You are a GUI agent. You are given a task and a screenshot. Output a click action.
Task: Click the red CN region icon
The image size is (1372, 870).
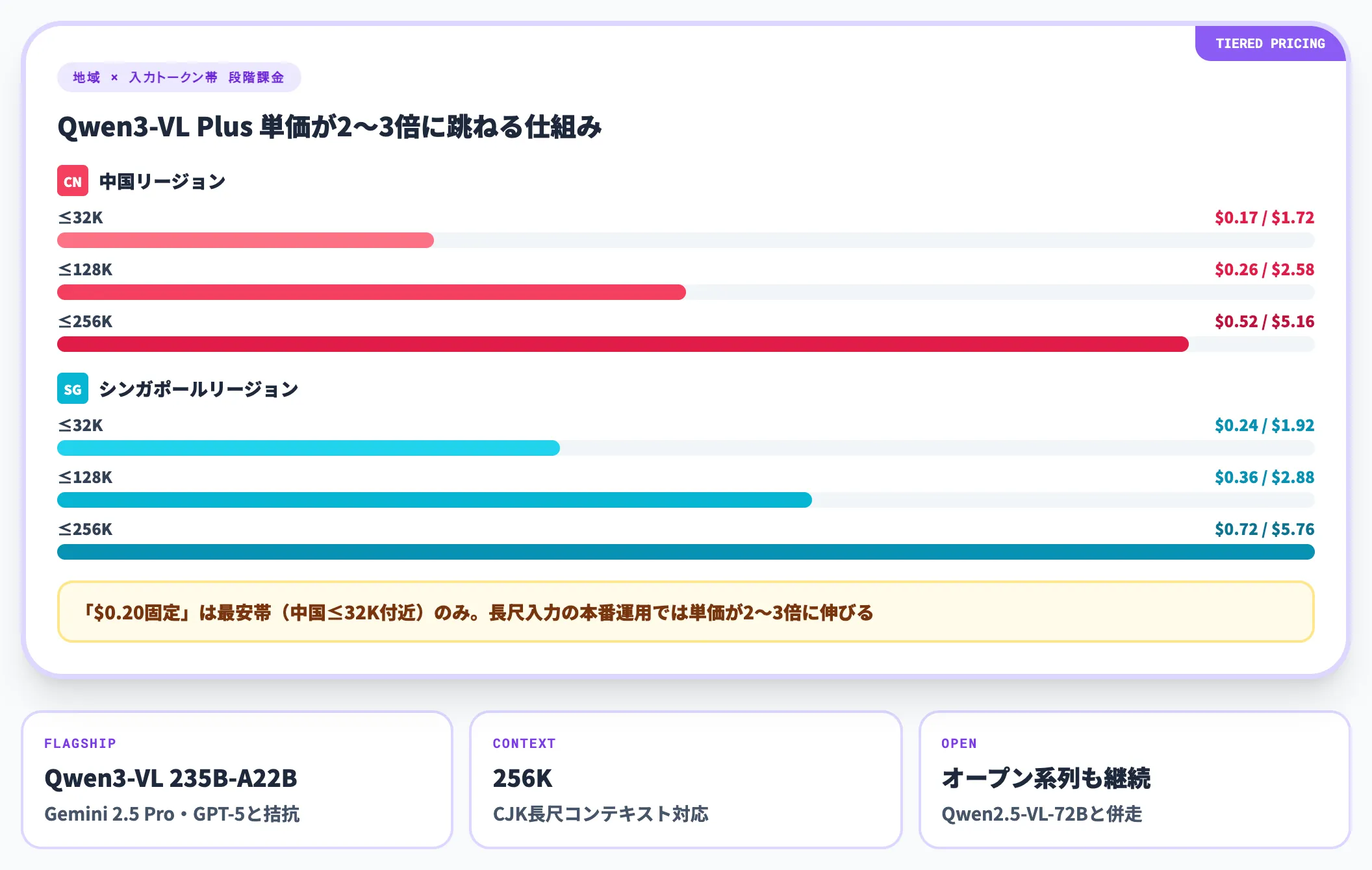[x=73, y=181]
